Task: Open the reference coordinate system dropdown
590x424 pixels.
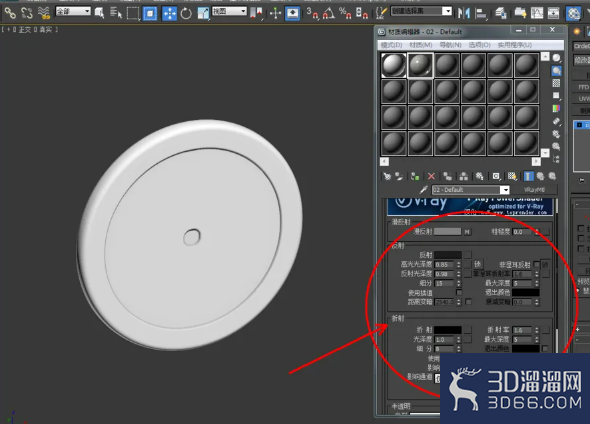Action: [x=229, y=11]
